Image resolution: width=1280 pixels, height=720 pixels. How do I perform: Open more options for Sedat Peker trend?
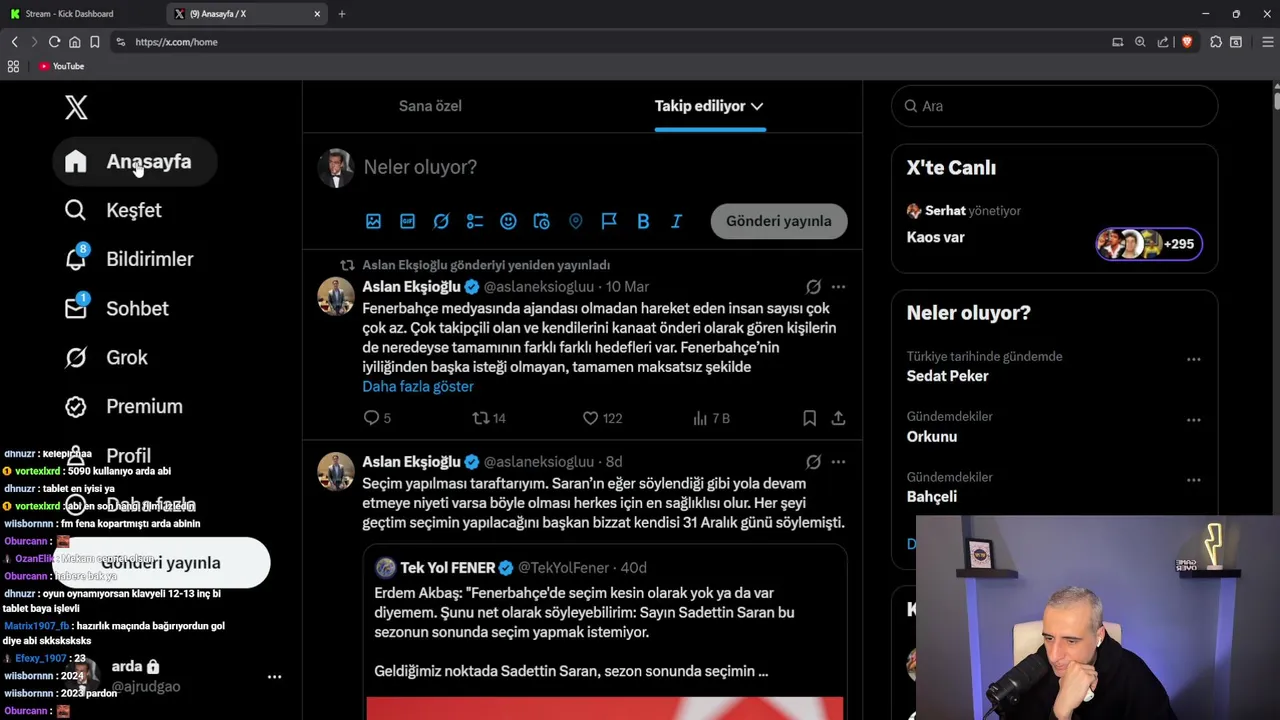click(1193, 359)
